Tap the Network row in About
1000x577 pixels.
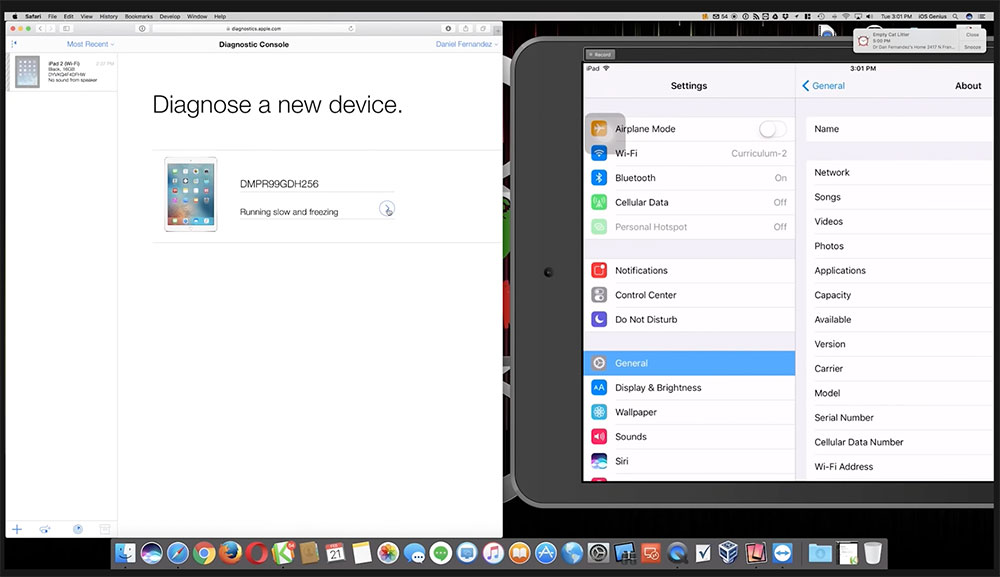(900, 172)
